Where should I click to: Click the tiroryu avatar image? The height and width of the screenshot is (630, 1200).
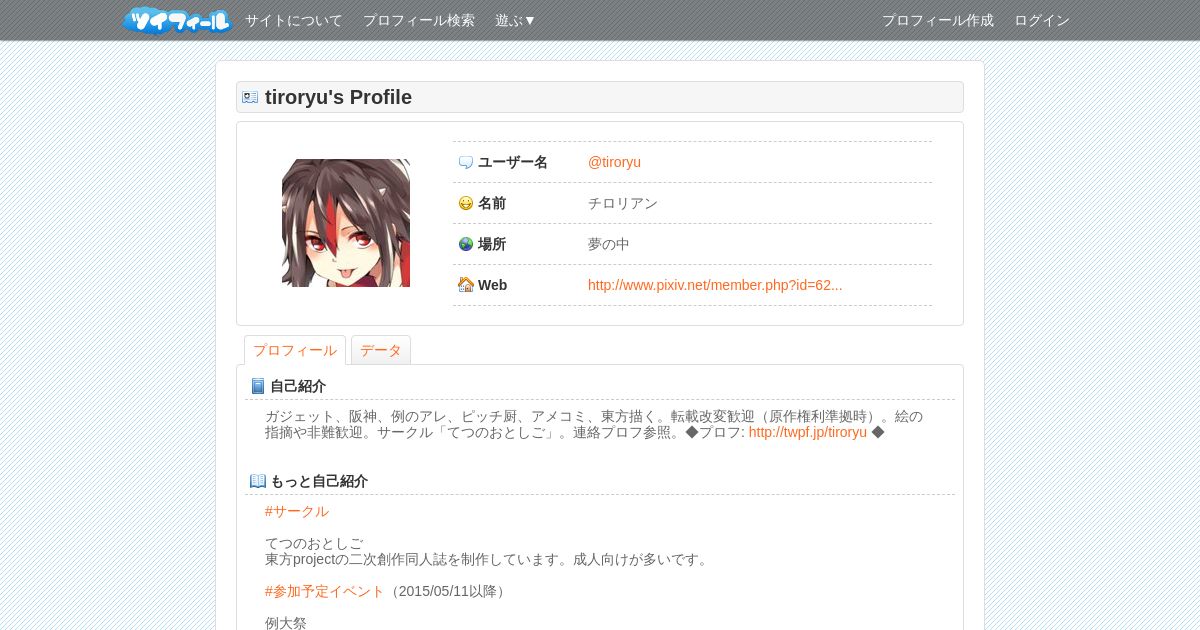pyautogui.click(x=346, y=223)
